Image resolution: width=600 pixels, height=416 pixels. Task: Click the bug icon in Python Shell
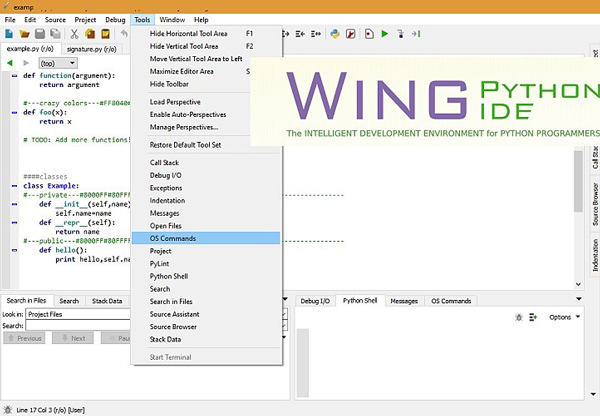[519, 317]
